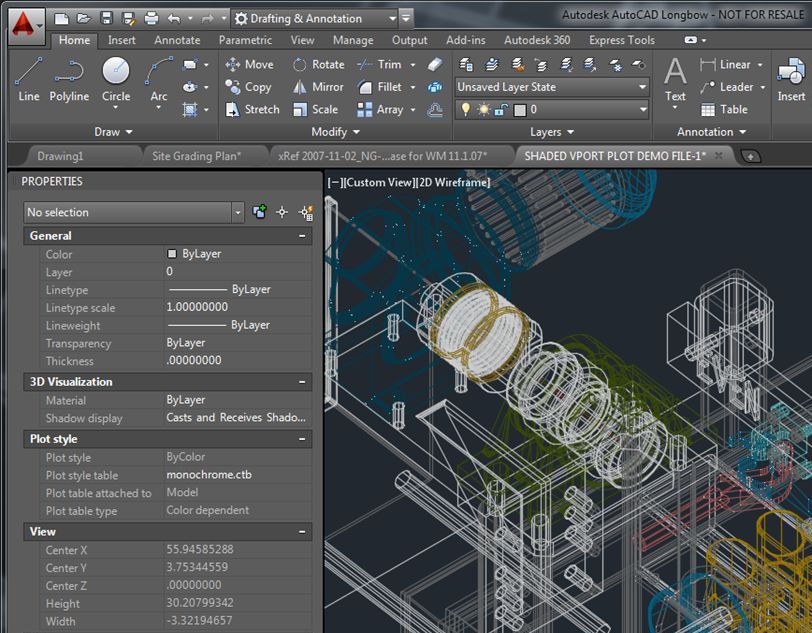This screenshot has width=812, height=633.
Task: Click the Stretch tool
Action: (x=253, y=109)
